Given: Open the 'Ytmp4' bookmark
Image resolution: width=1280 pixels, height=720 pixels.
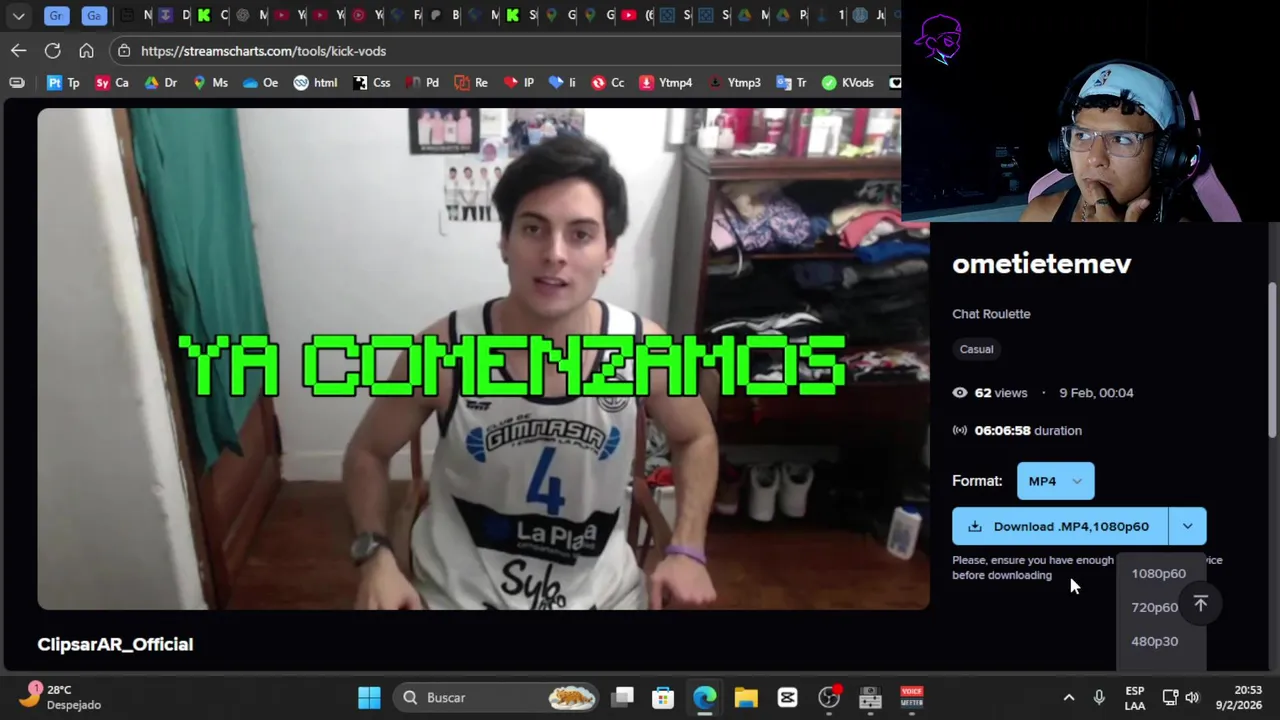Looking at the screenshot, I should click(x=666, y=83).
